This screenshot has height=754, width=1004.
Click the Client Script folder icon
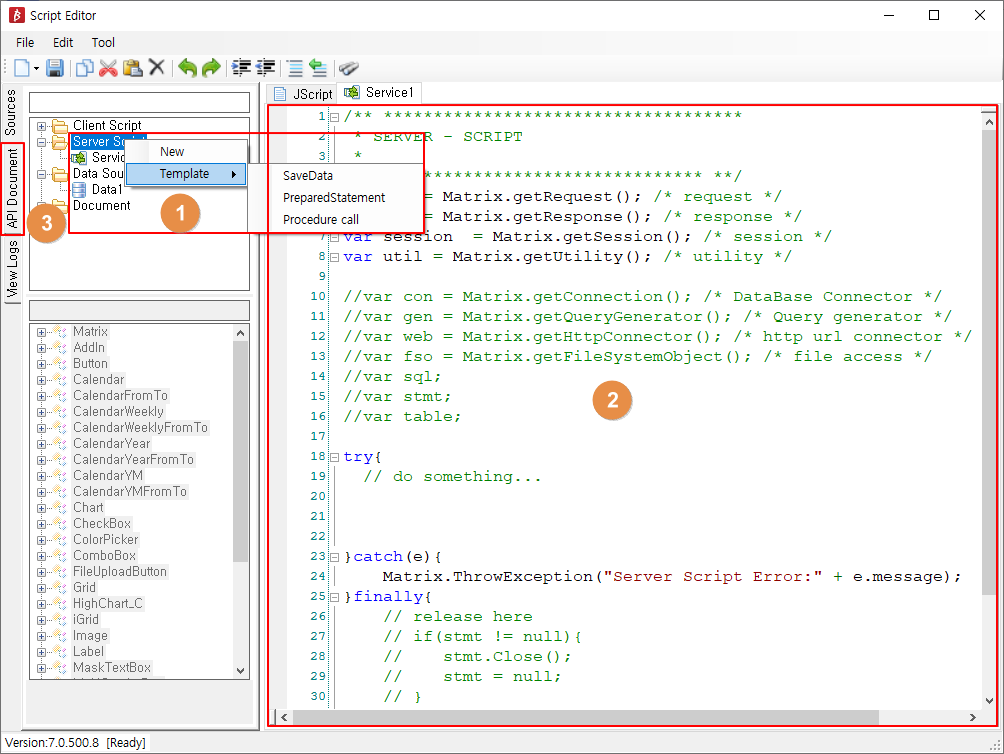tap(60, 125)
